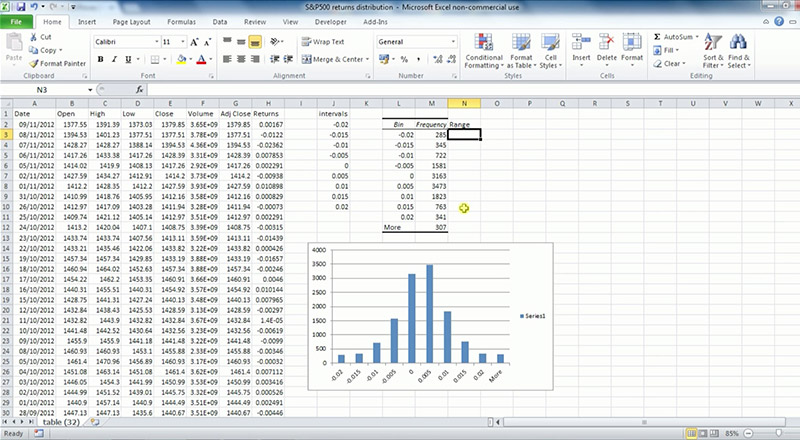Click Format cells icon
The height and width of the screenshot is (440, 800).
pyautogui.click(x=632, y=42)
